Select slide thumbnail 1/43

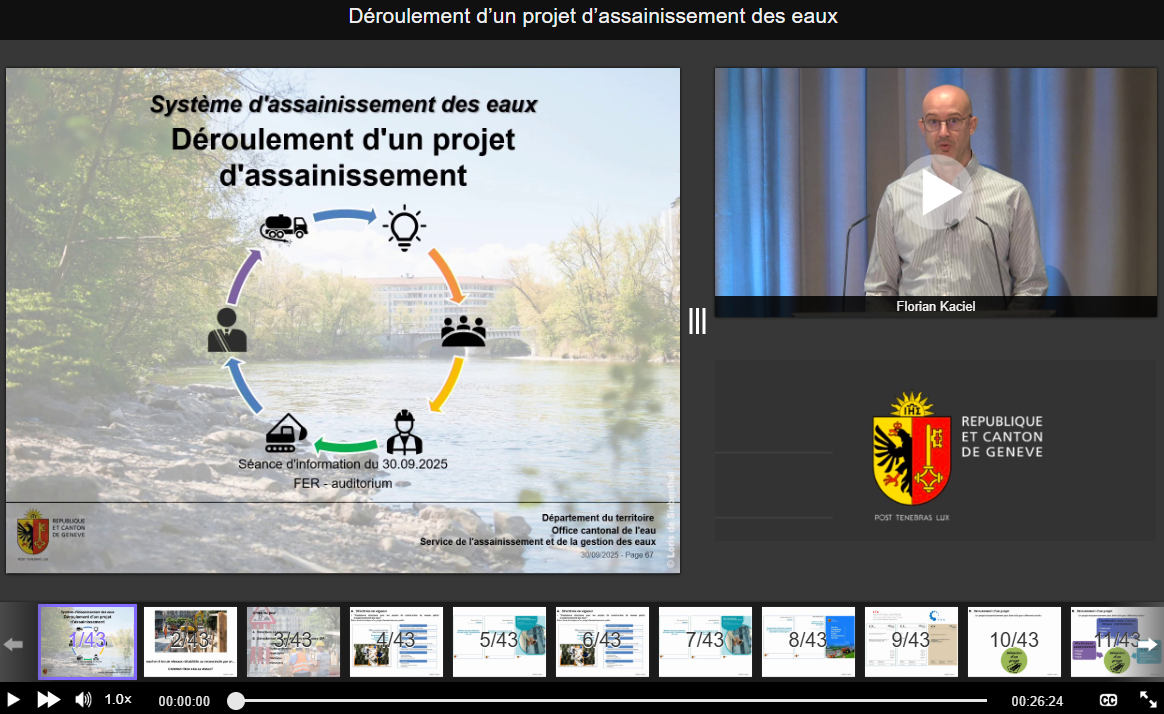coord(87,641)
